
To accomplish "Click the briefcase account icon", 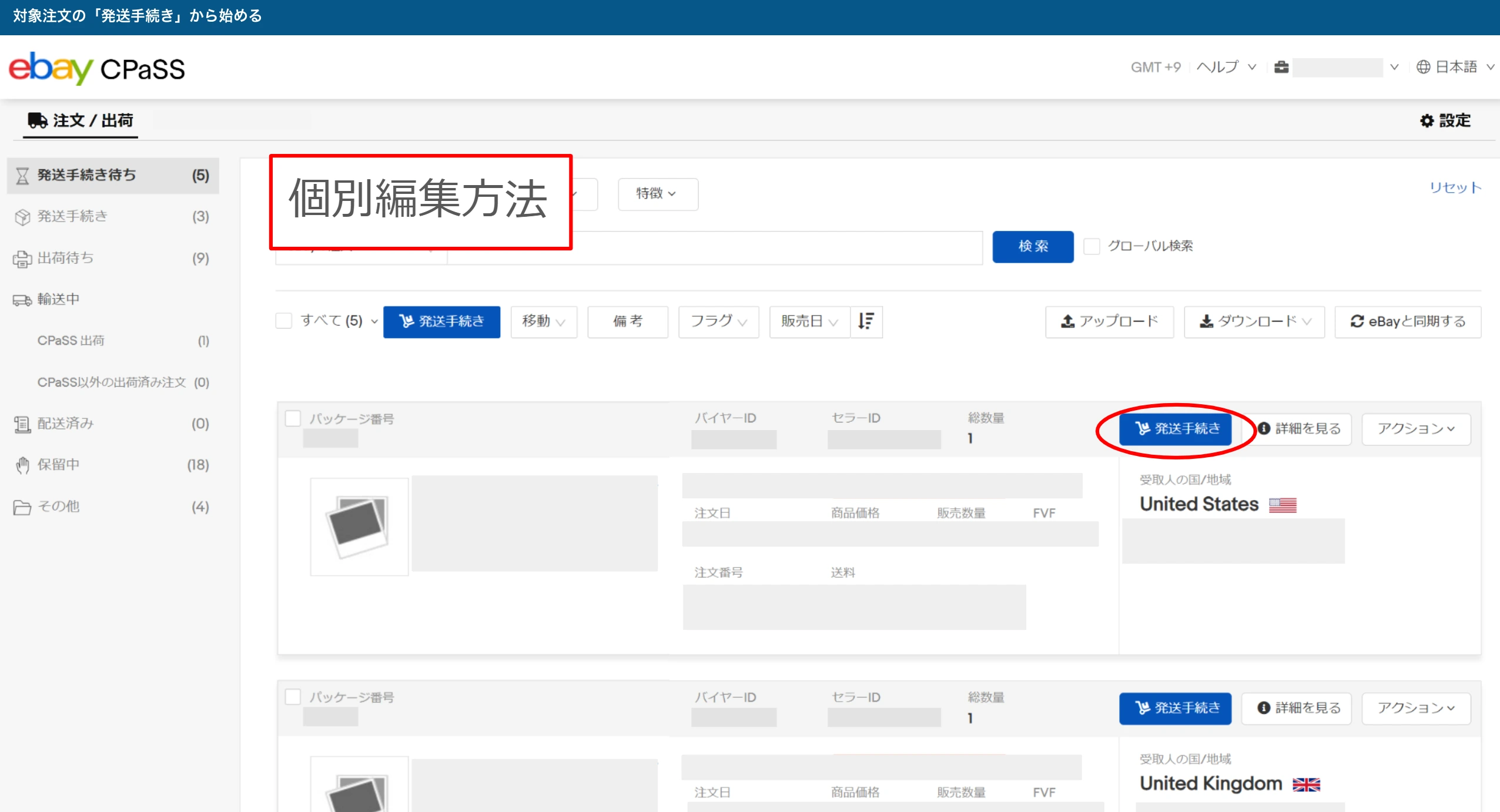I will tap(1281, 67).
